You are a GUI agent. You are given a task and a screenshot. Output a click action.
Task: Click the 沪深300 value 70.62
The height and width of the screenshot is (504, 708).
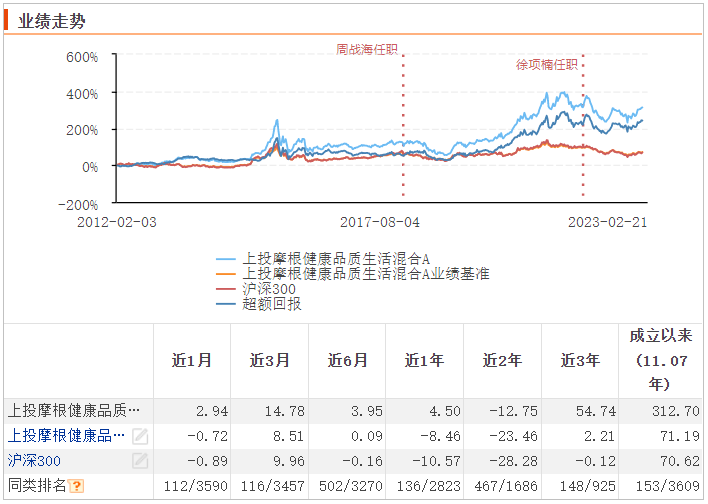(x=680, y=461)
